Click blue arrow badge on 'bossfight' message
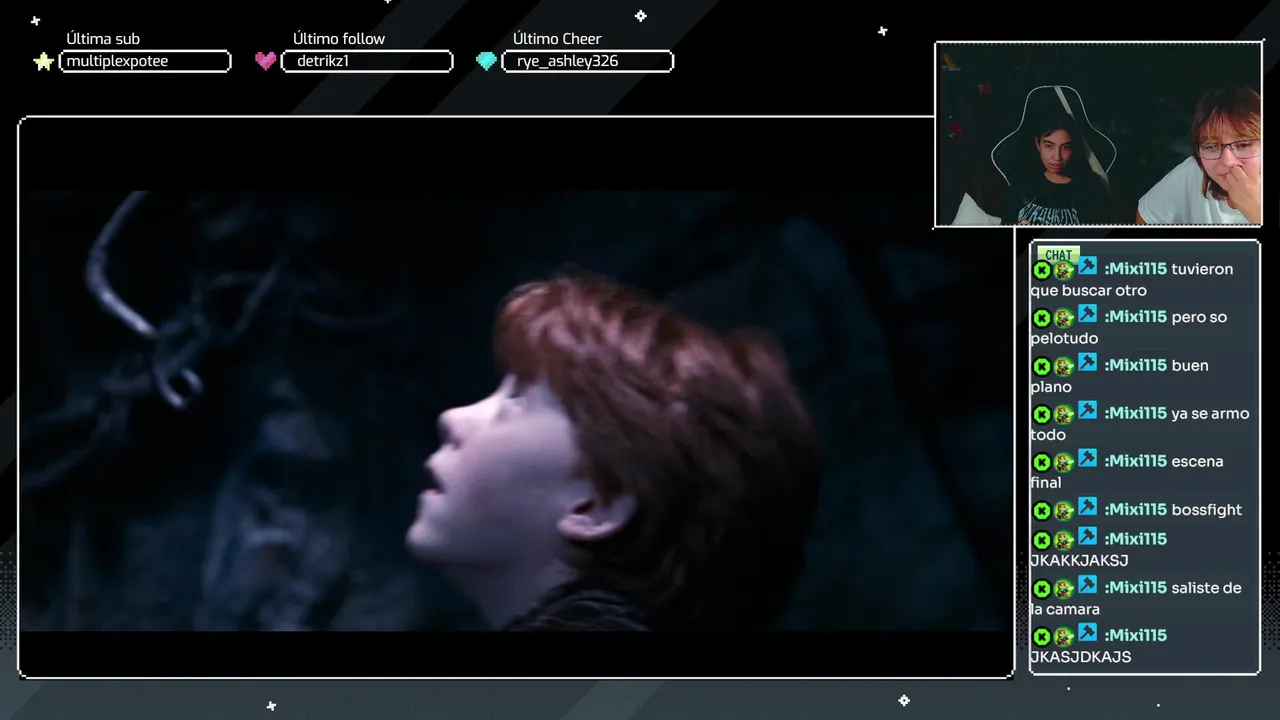The image size is (1280, 720). [1087, 507]
